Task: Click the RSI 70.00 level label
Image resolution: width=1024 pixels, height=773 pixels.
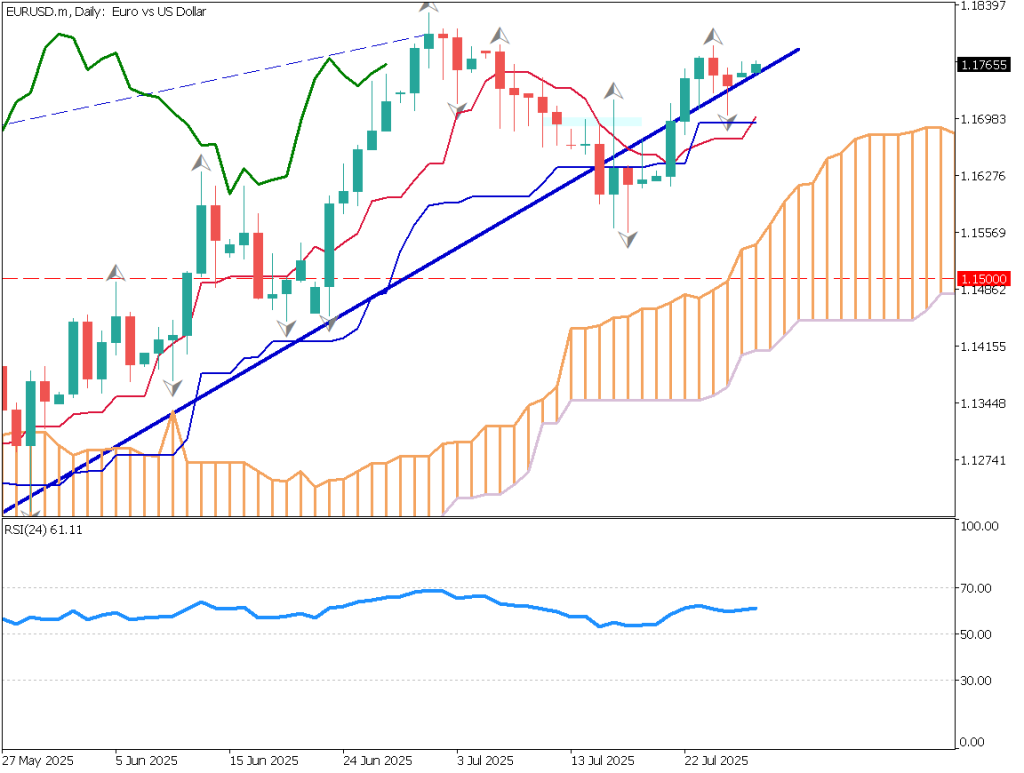Action: tap(976, 588)
